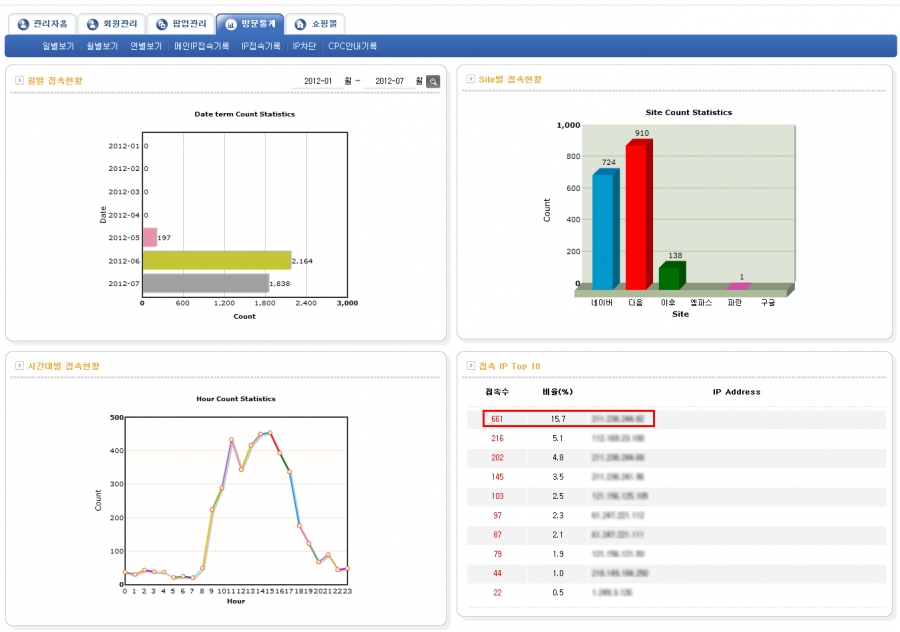Open the IP차단 page
Viewport: 900px width, 632px height.
(304, 46)
